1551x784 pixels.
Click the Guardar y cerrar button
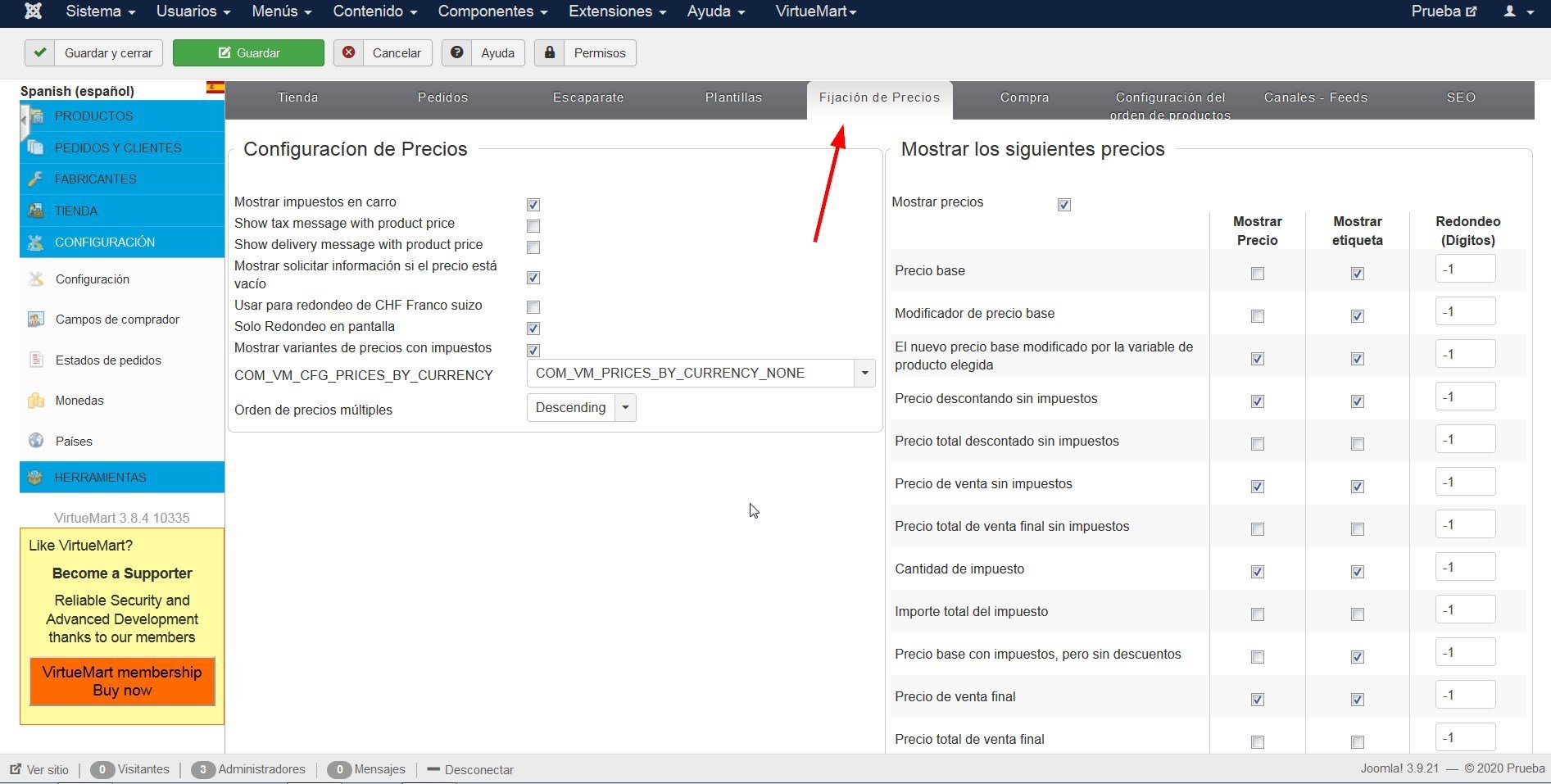(x=94, y=52)
